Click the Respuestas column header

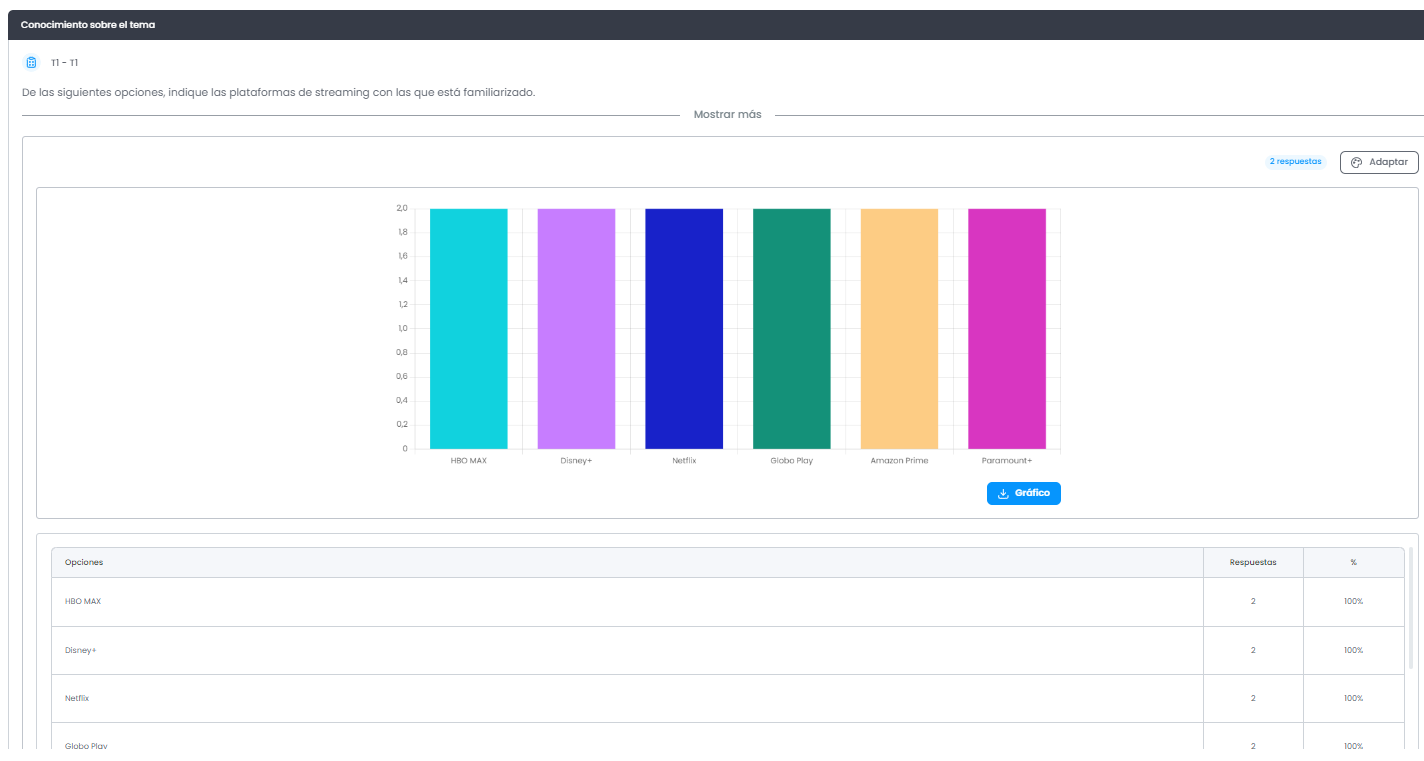click(1253, 562)
